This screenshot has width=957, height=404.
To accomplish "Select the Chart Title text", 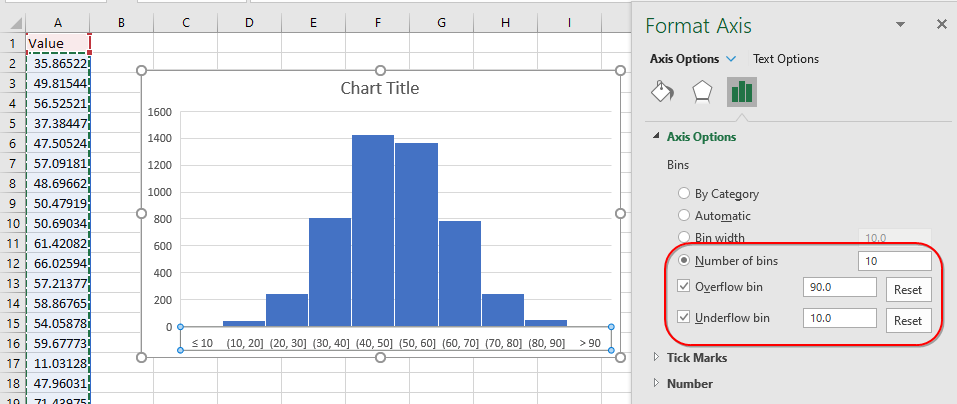I will pyautogui.click(x=380, y=88).
